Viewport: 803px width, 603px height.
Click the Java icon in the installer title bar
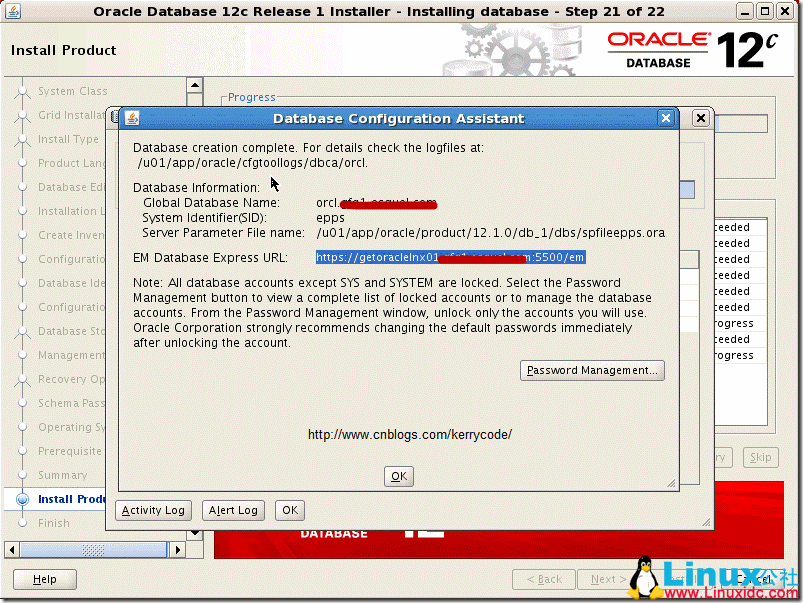coord(12,11)
